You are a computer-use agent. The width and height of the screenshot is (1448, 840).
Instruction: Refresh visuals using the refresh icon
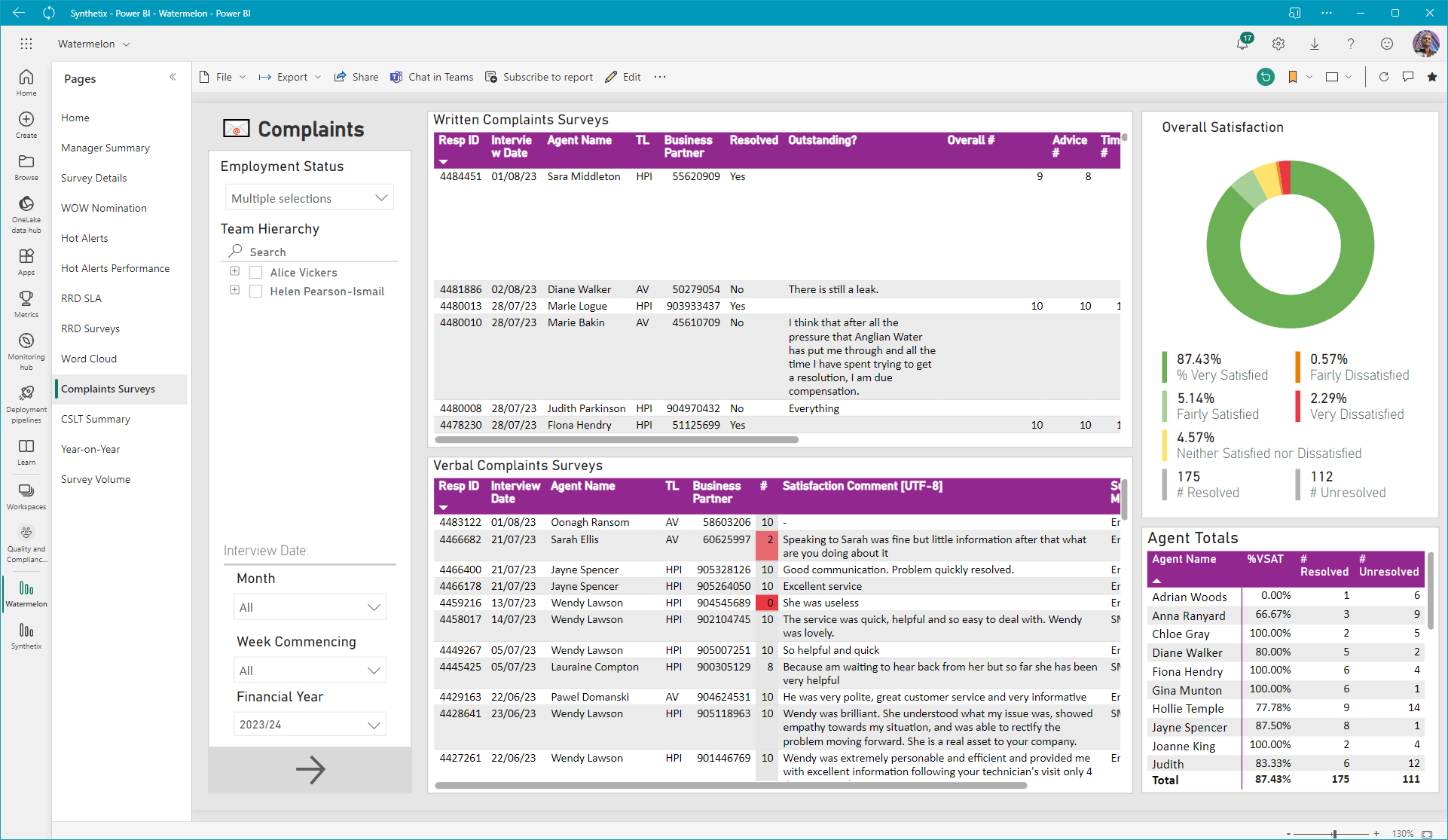coord(1383,77)
